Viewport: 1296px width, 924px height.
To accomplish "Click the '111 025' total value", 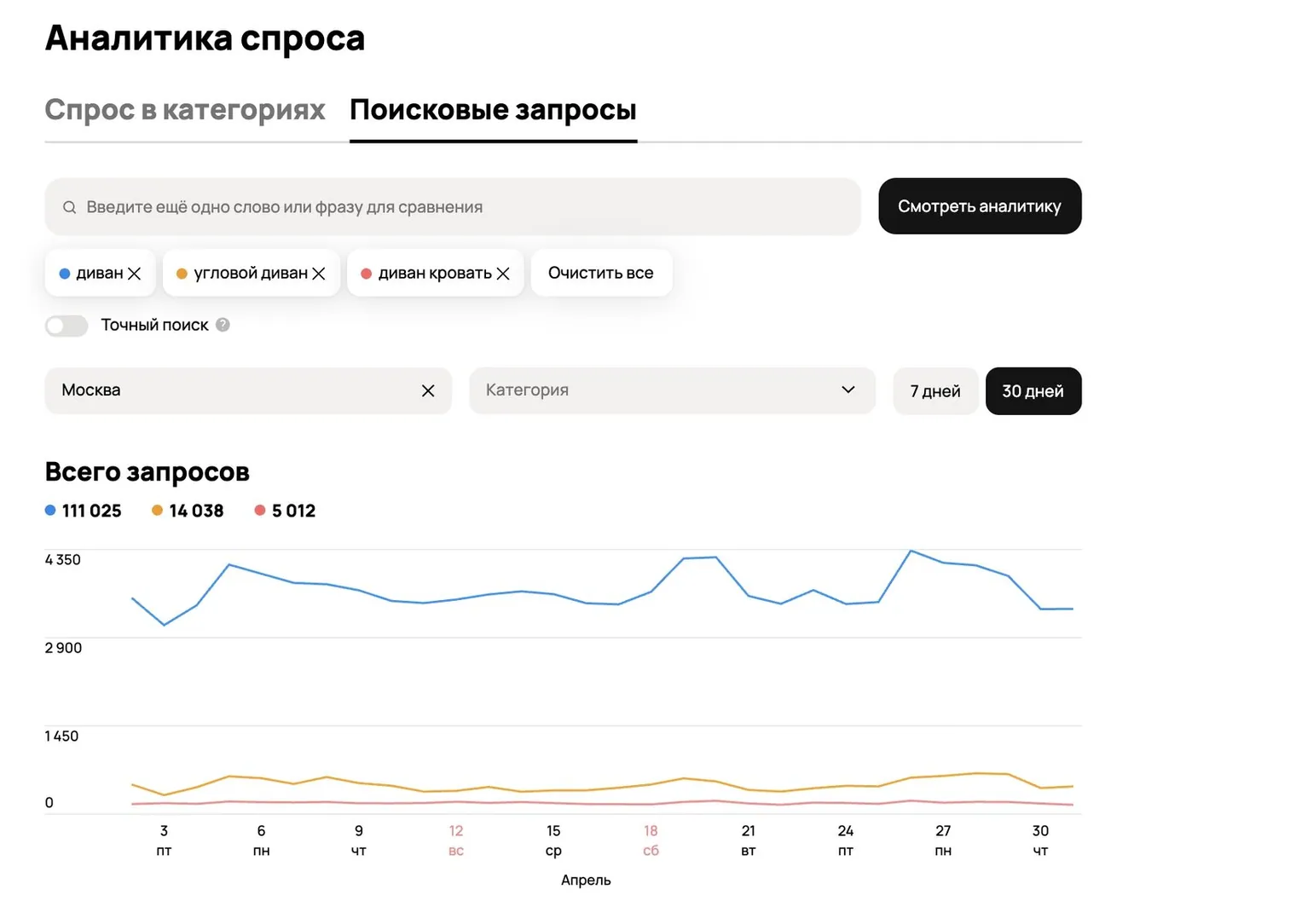I will tap(91, 511).
